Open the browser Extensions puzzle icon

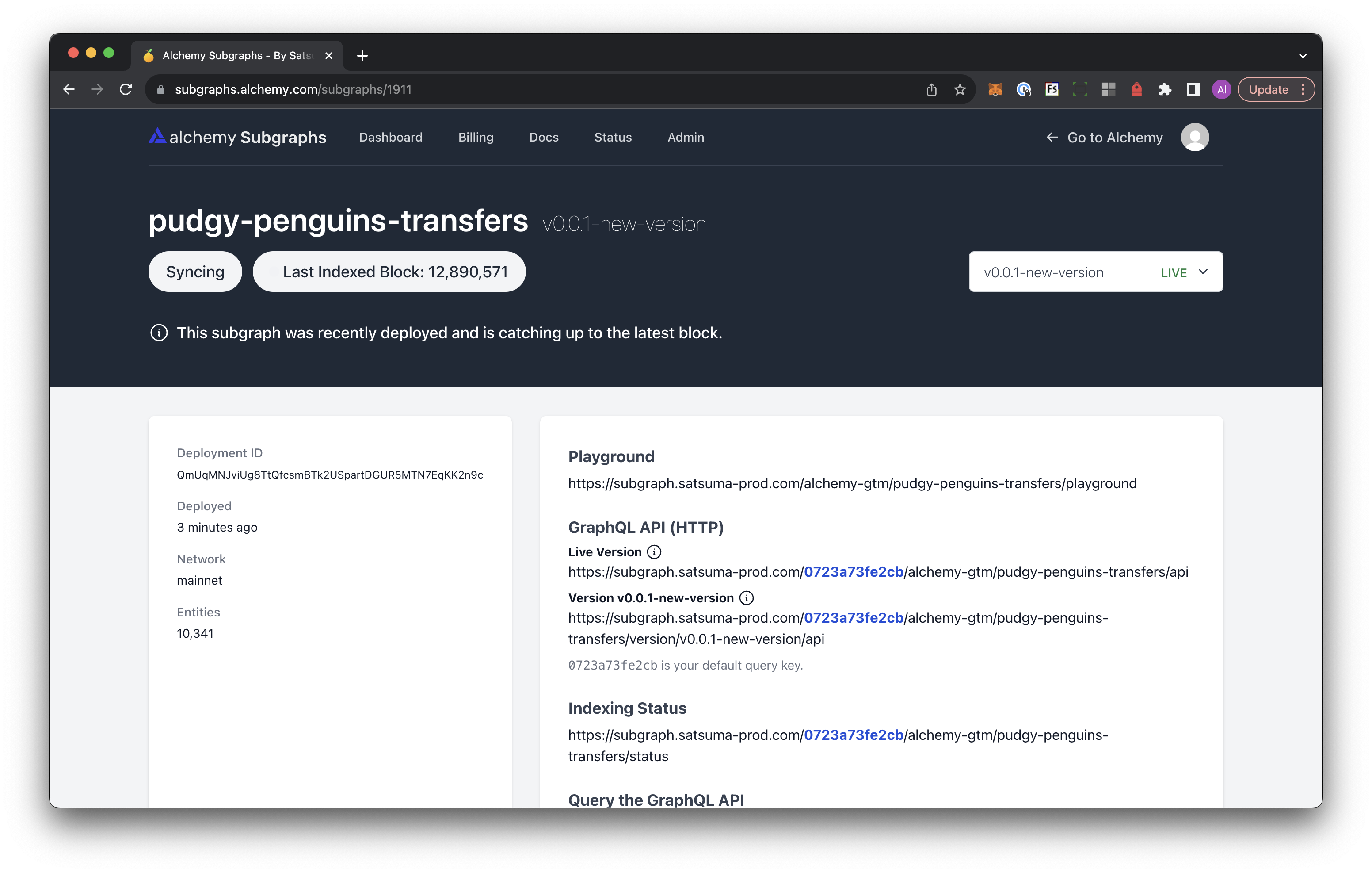[1165, 89]
